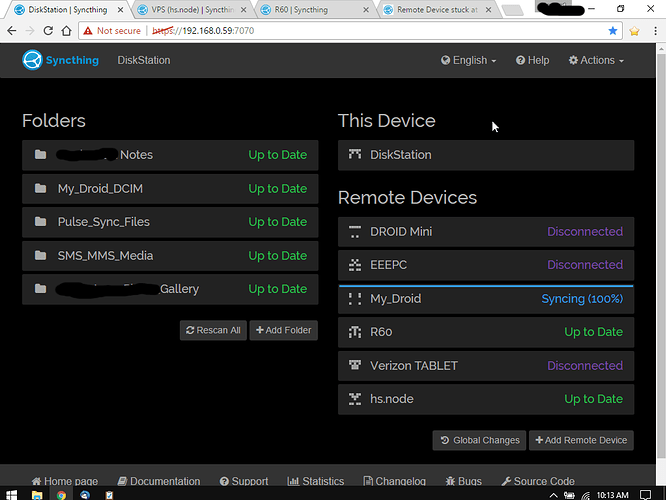This screenshot has height=500, width=666.
Task: Click the DiskStation device identicon
Action: (355, 154)
